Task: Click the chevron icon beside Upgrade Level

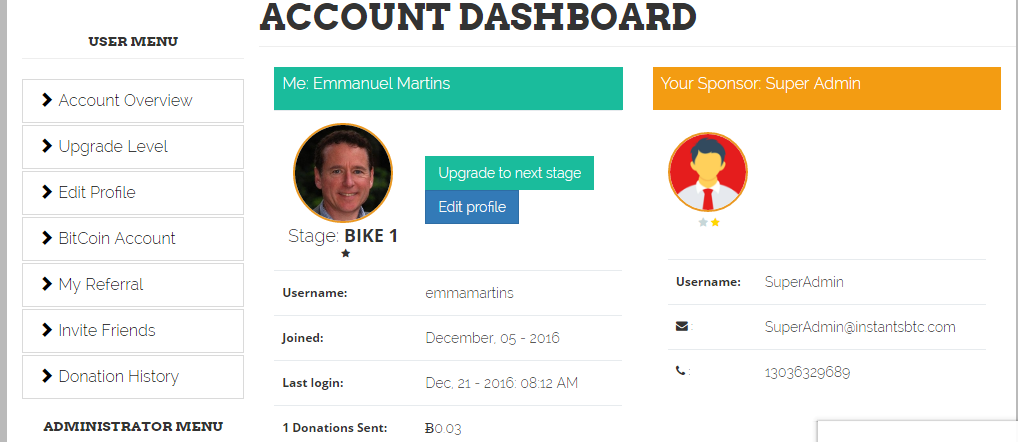Action: (x=46, y=146)
